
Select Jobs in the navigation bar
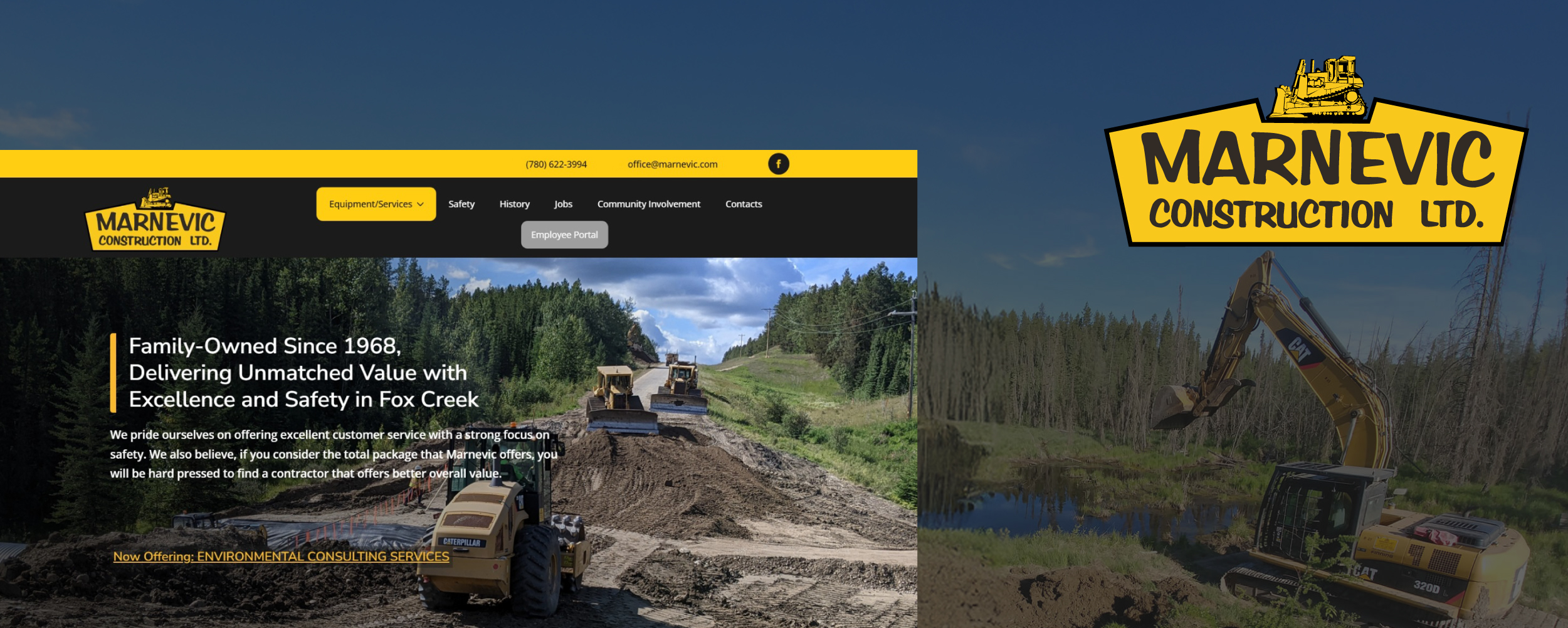point(562,204)
